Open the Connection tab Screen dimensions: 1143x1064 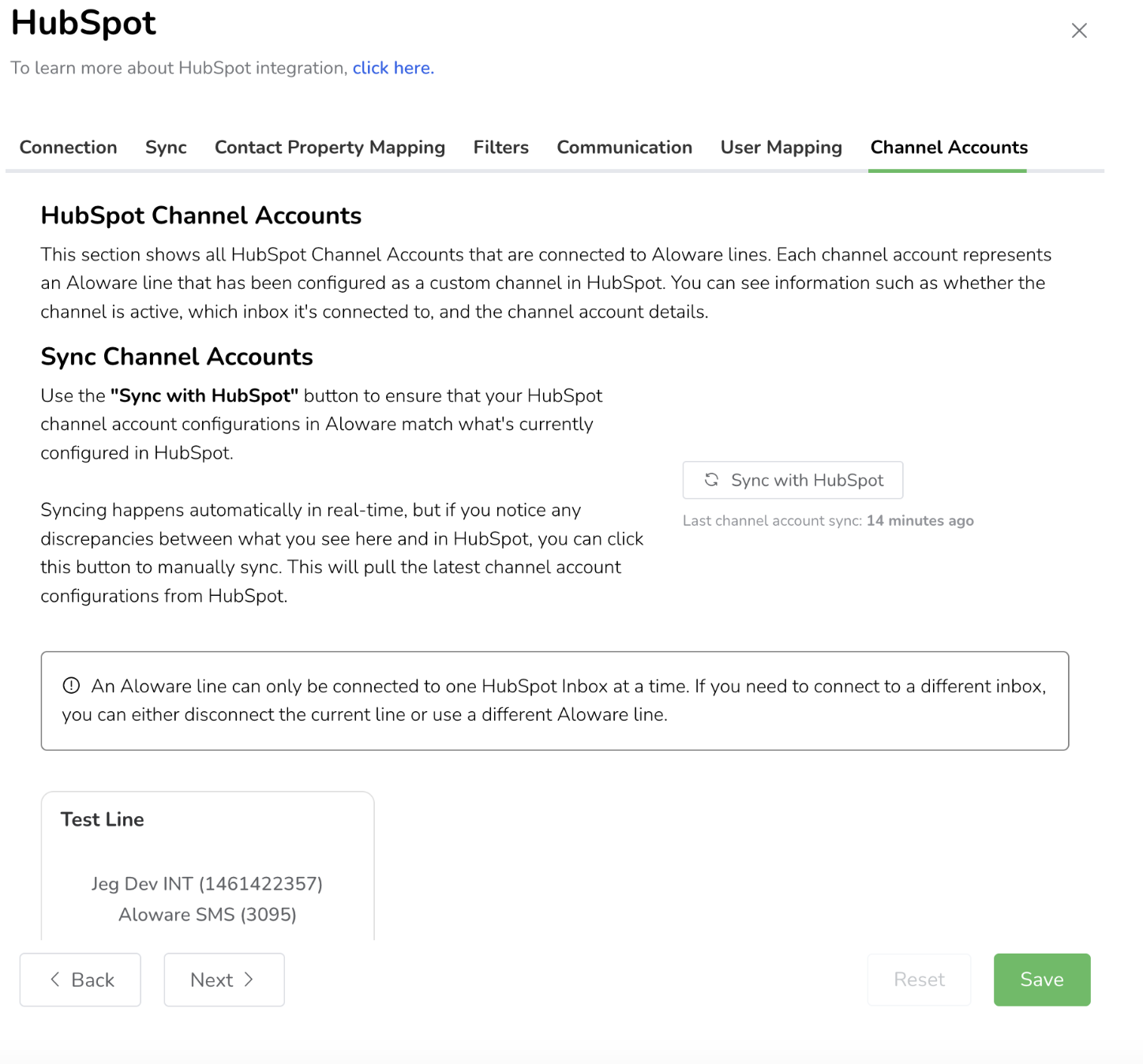point(69,148)
